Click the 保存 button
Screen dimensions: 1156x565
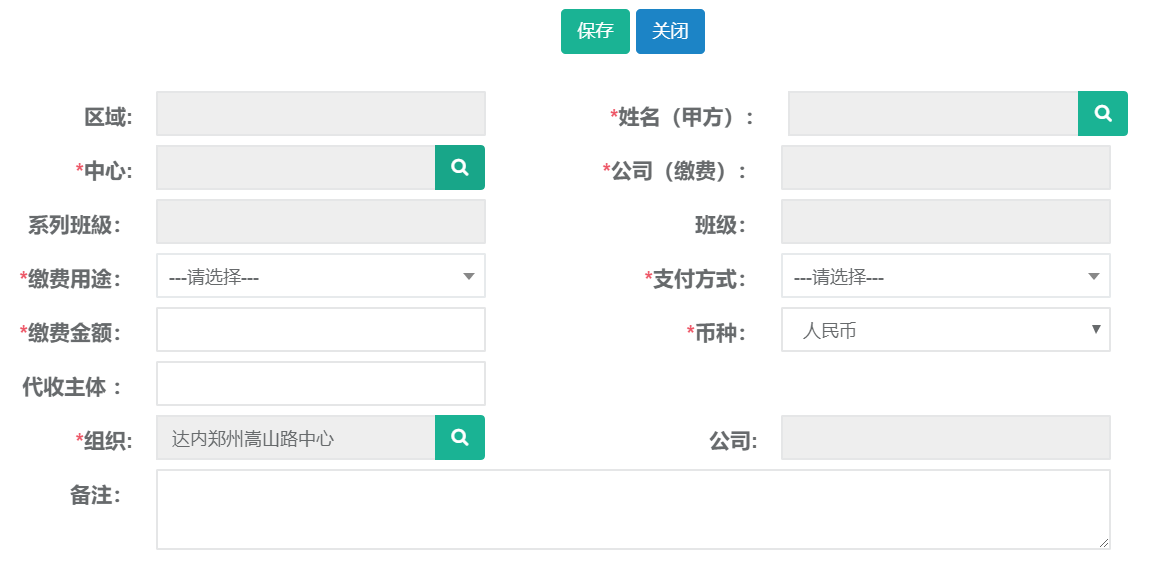tap(595, 31)
